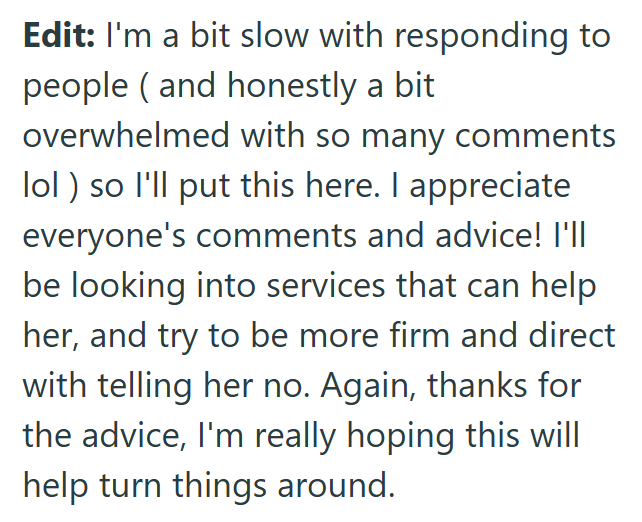Click the bold "Edit:" label

click(x=59, y=35)
